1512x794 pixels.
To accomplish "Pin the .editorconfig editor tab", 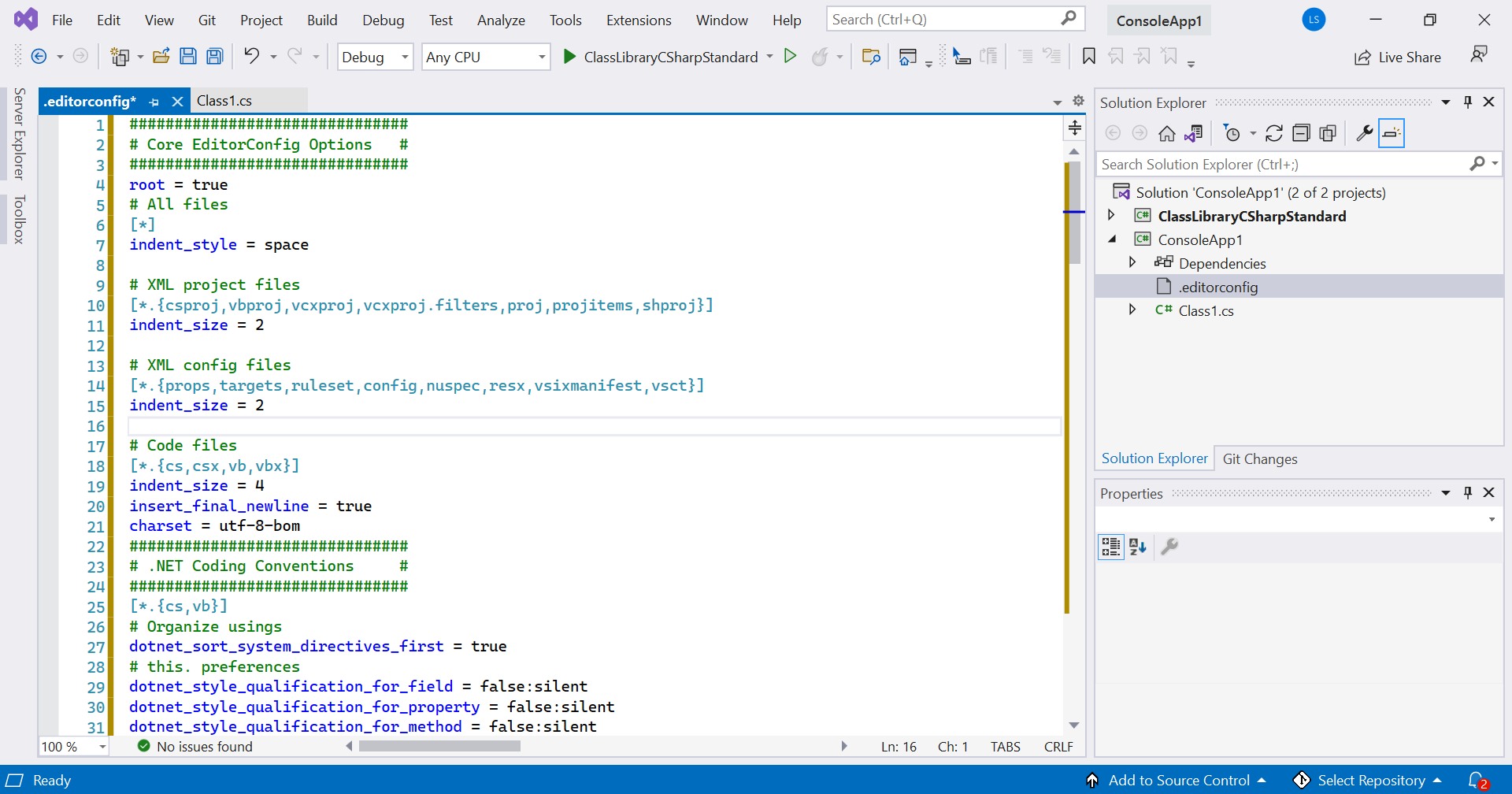I will (x=154, y=102).
